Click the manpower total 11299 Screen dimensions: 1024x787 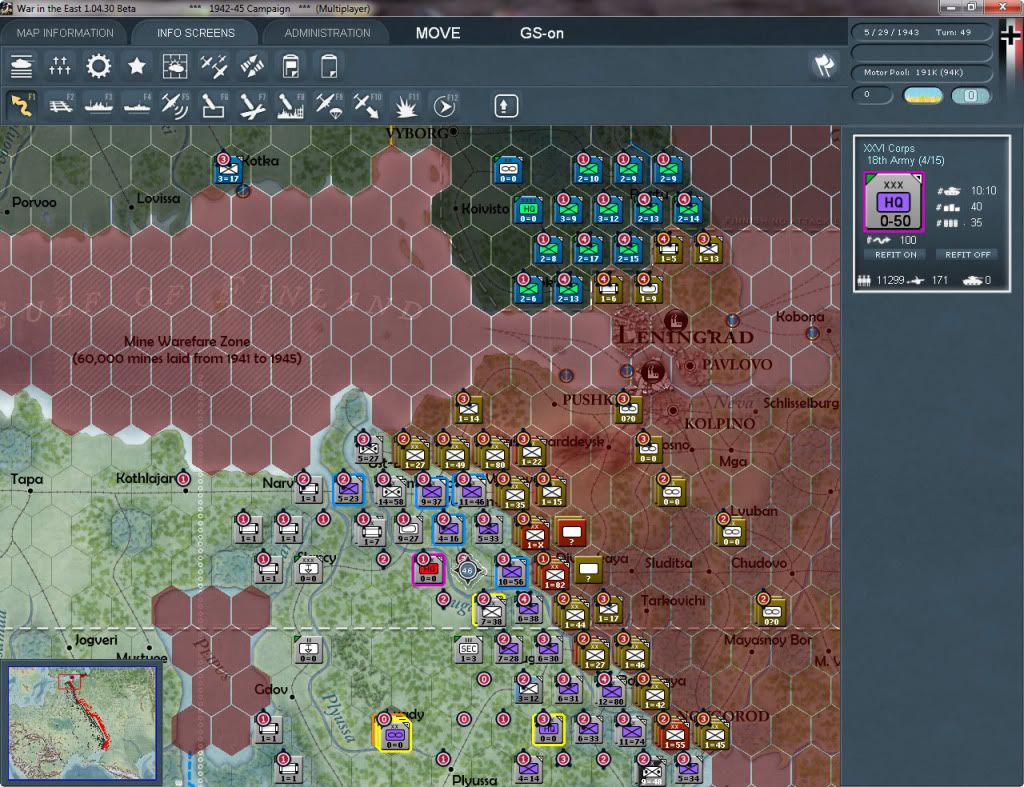click(x=890, y=280)
